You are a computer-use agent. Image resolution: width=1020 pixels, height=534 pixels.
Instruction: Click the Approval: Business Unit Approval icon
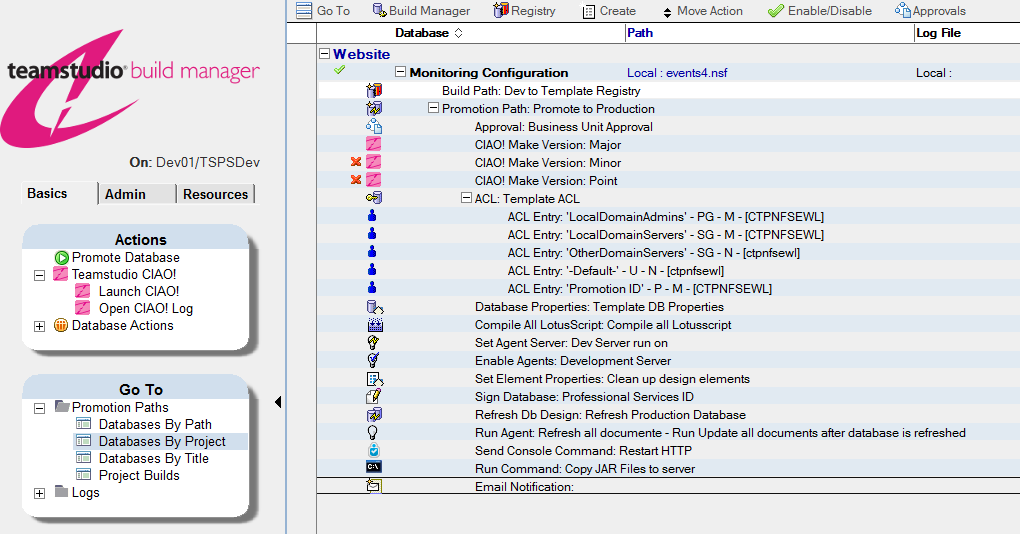(x=374, y=126)
